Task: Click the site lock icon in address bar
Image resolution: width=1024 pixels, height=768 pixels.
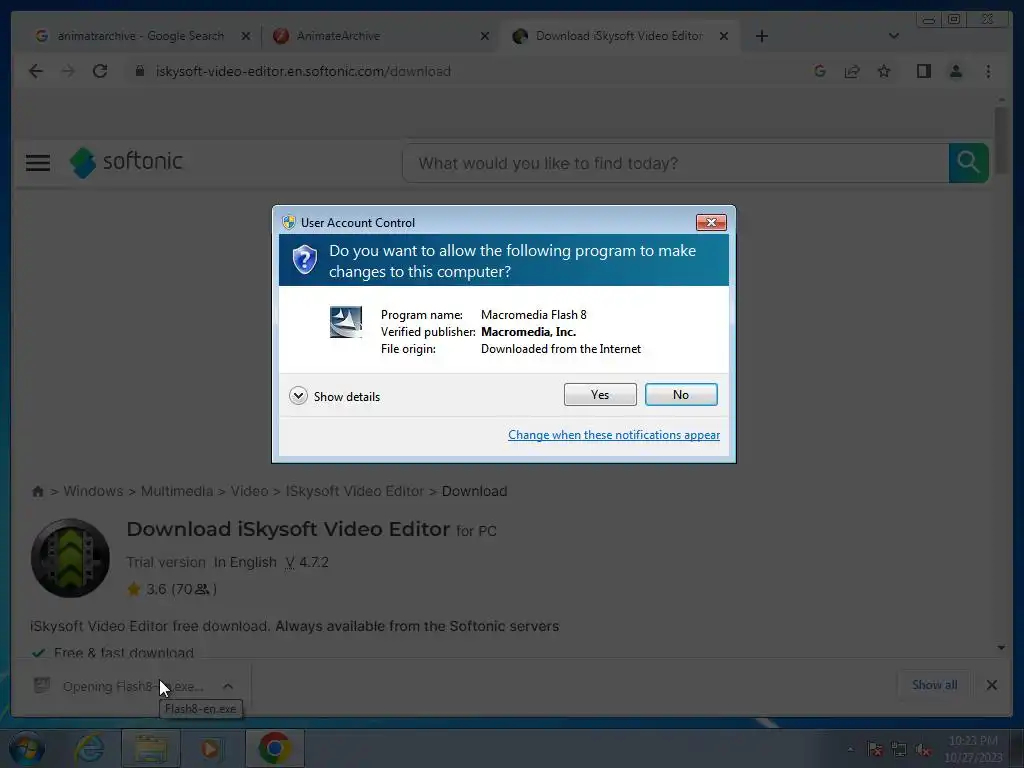Action: coord(139,71)
